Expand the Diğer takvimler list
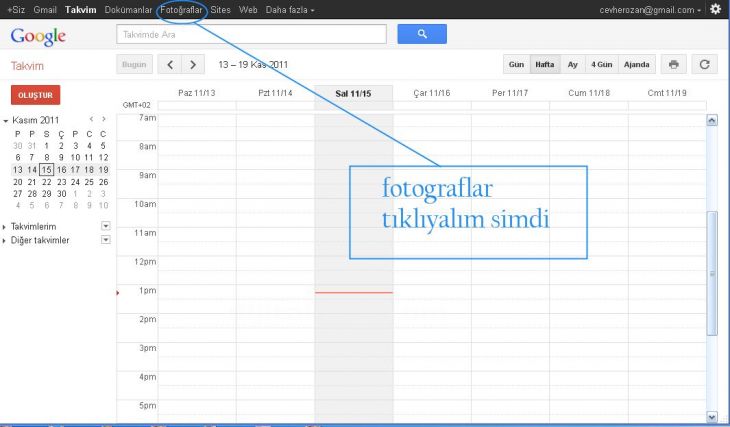The image size is (730, 427). pos(4,241)
